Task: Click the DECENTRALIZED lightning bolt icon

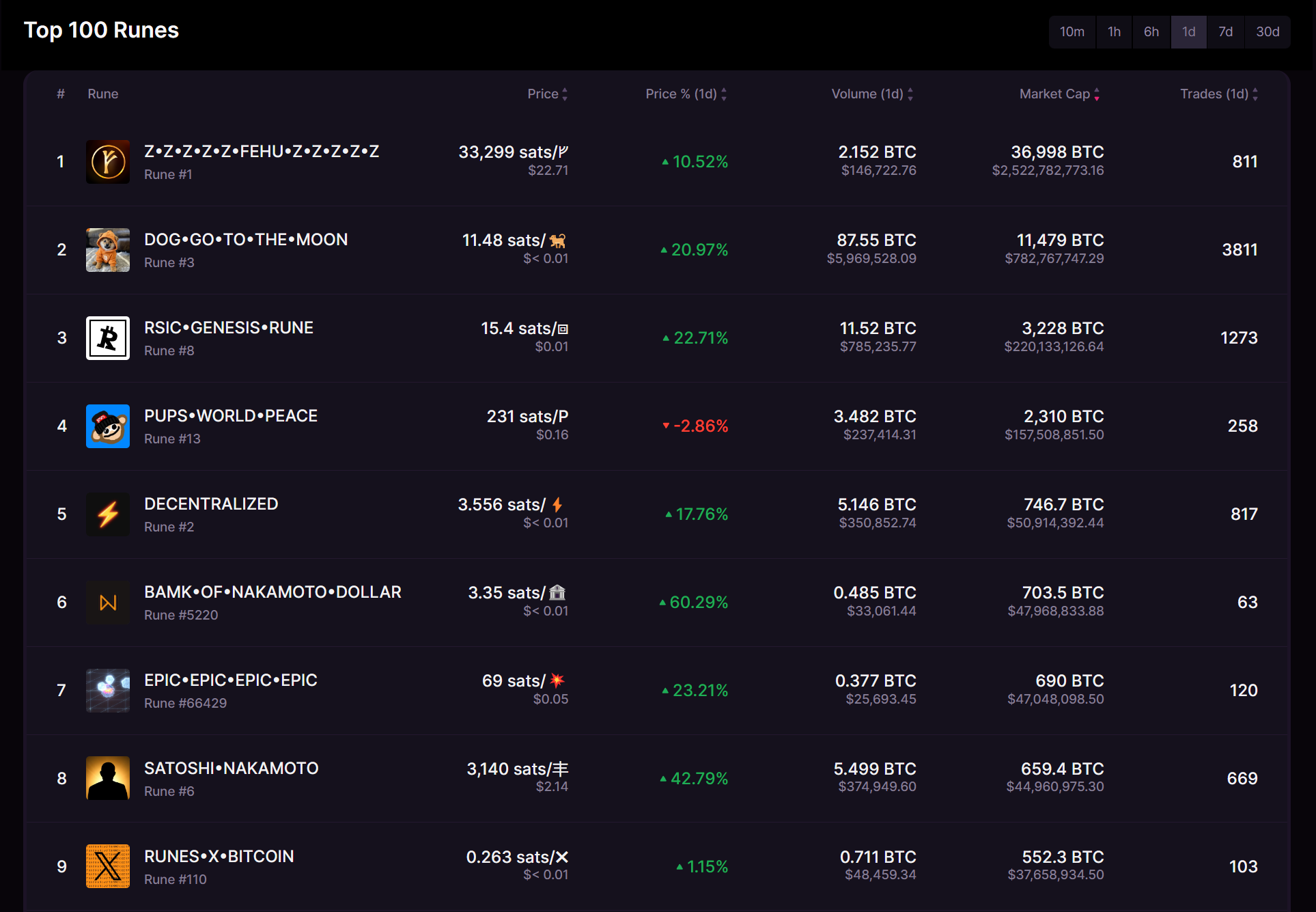Action: pos(107,514)
